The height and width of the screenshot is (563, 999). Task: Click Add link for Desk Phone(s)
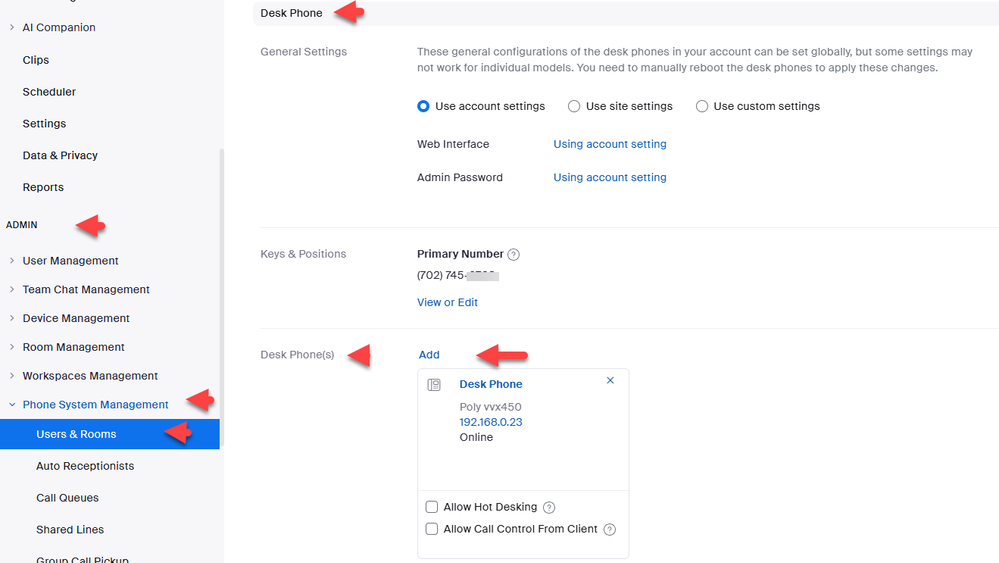(429, 355)
